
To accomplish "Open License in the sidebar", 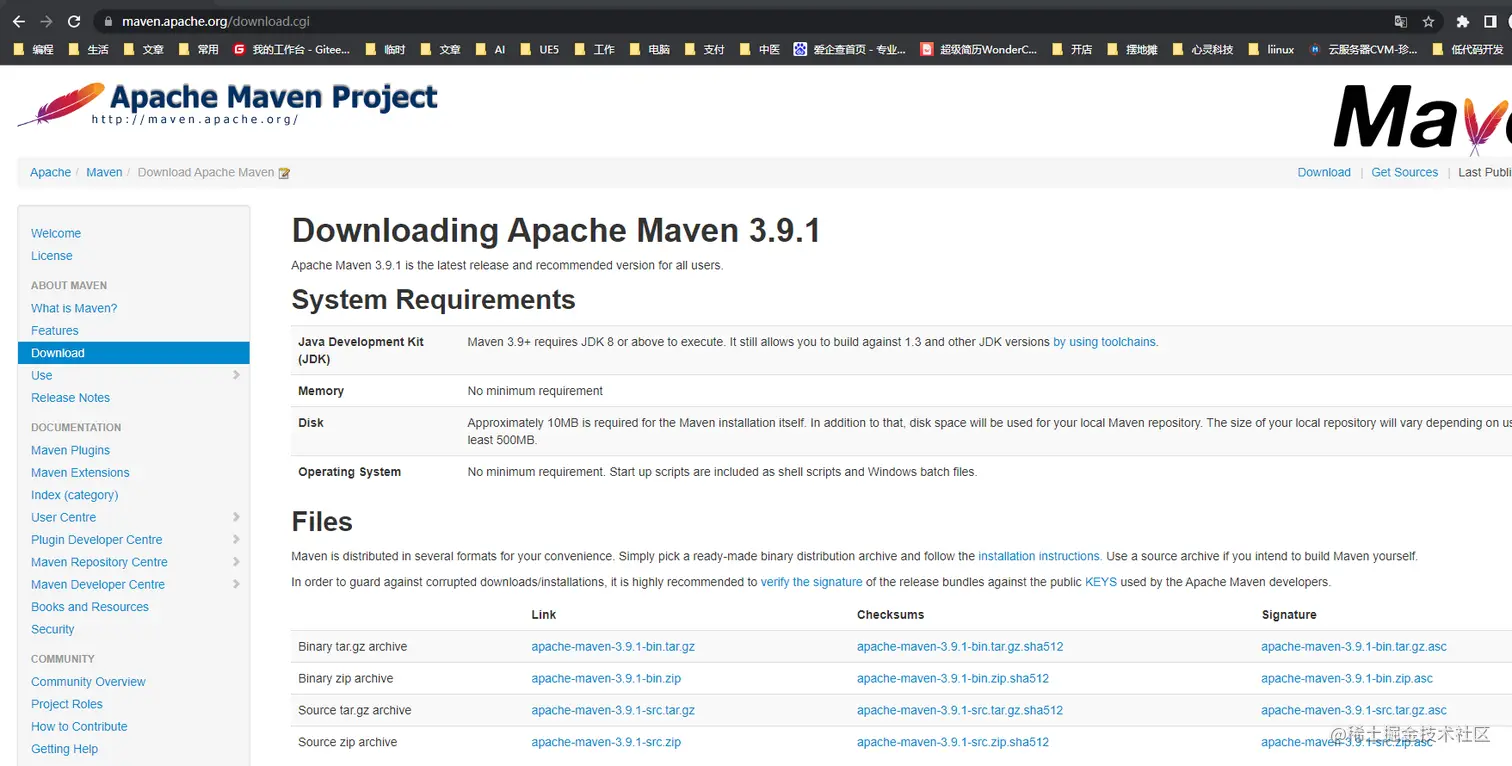I will tap(52, 256).
